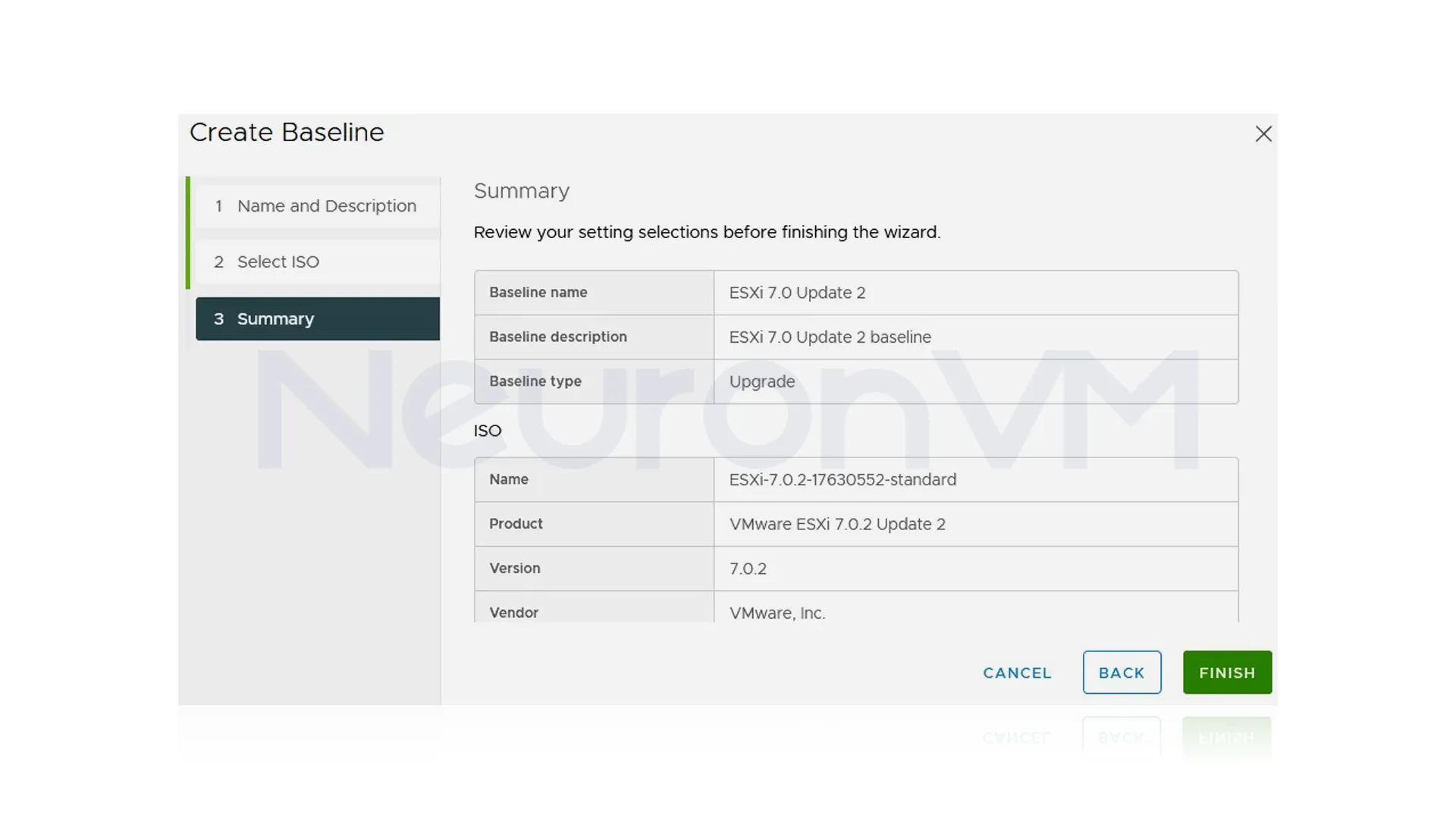Click the 'Product' row label
This screenshot has width=1456, height=819.
click(516, 523)
